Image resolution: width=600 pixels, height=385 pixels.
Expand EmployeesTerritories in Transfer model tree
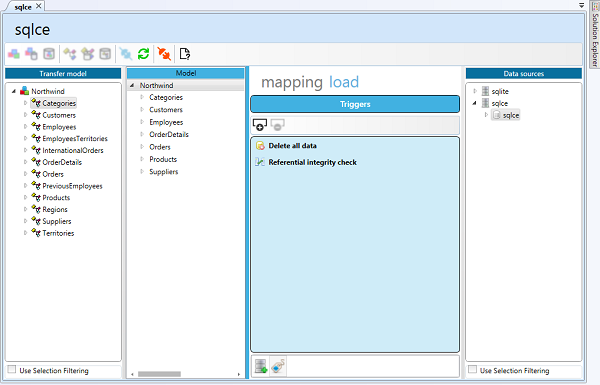coord(26,139)
